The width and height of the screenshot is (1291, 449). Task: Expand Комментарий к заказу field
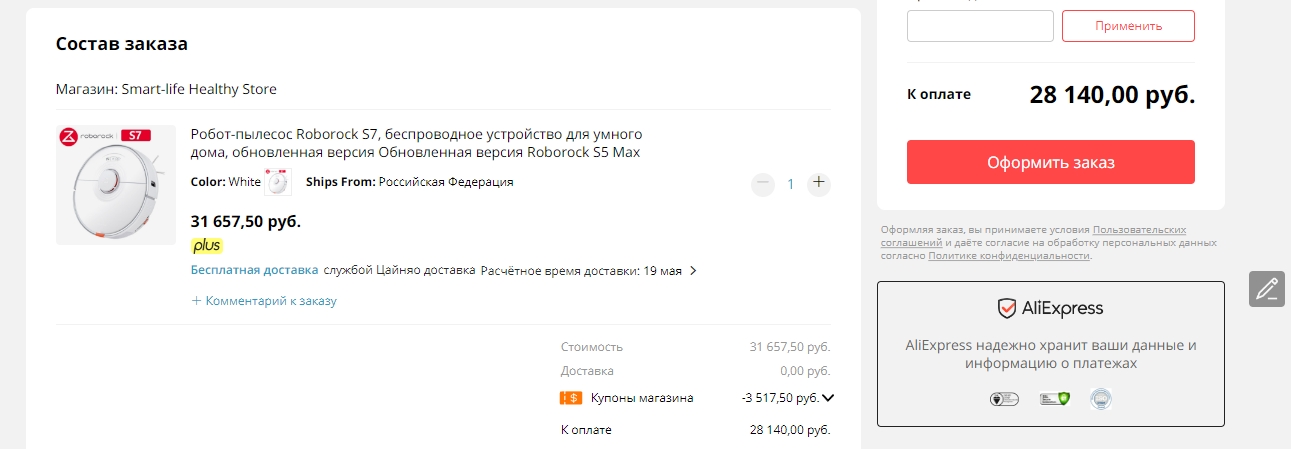(264, 301)
